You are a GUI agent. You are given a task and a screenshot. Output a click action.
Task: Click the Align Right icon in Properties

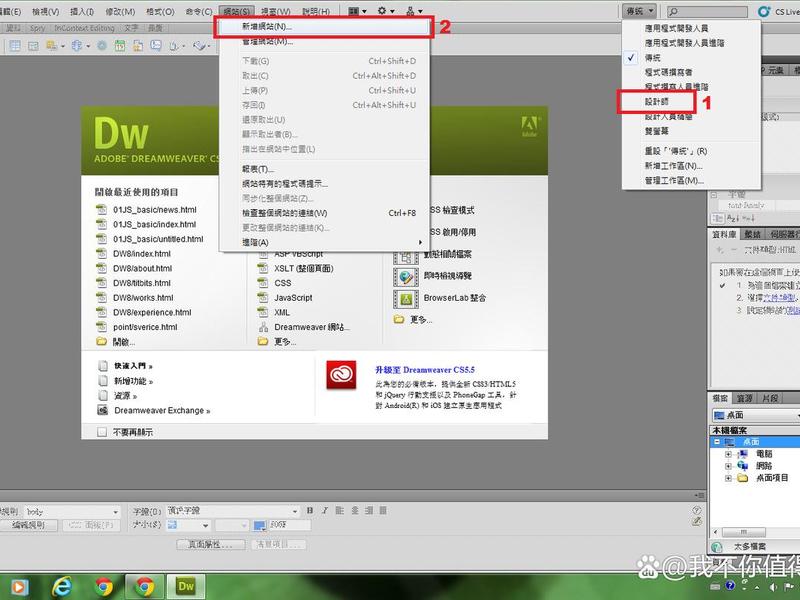click(369, 510)
